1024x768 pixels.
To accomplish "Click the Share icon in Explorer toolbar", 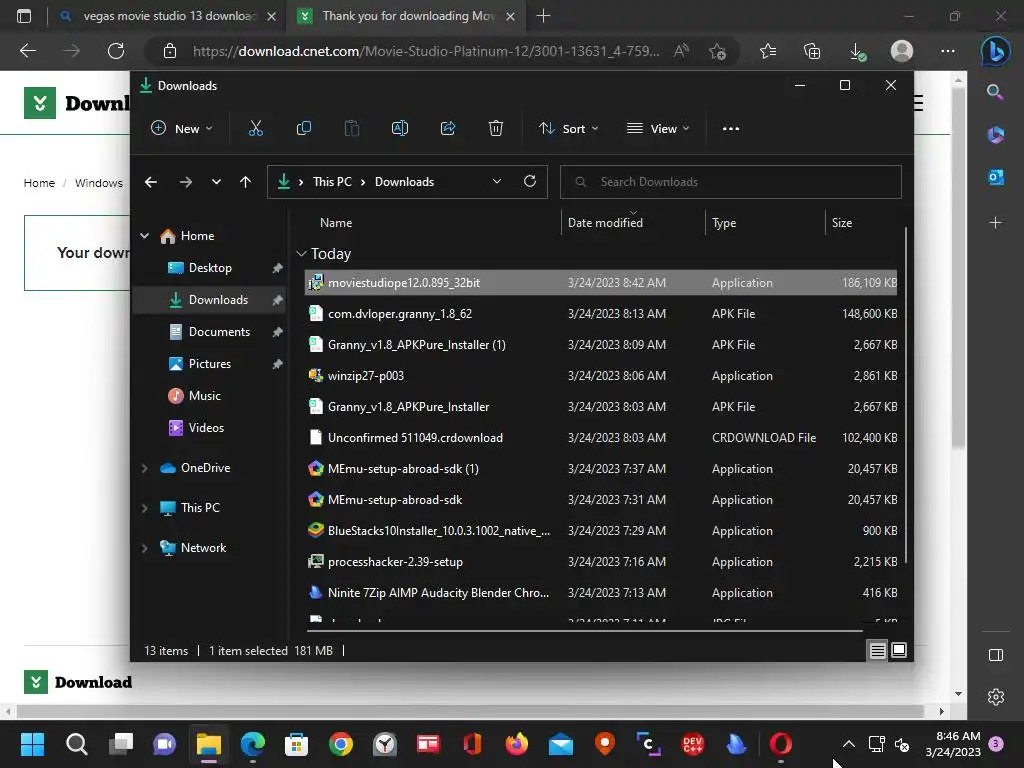I will coord(448,129).
